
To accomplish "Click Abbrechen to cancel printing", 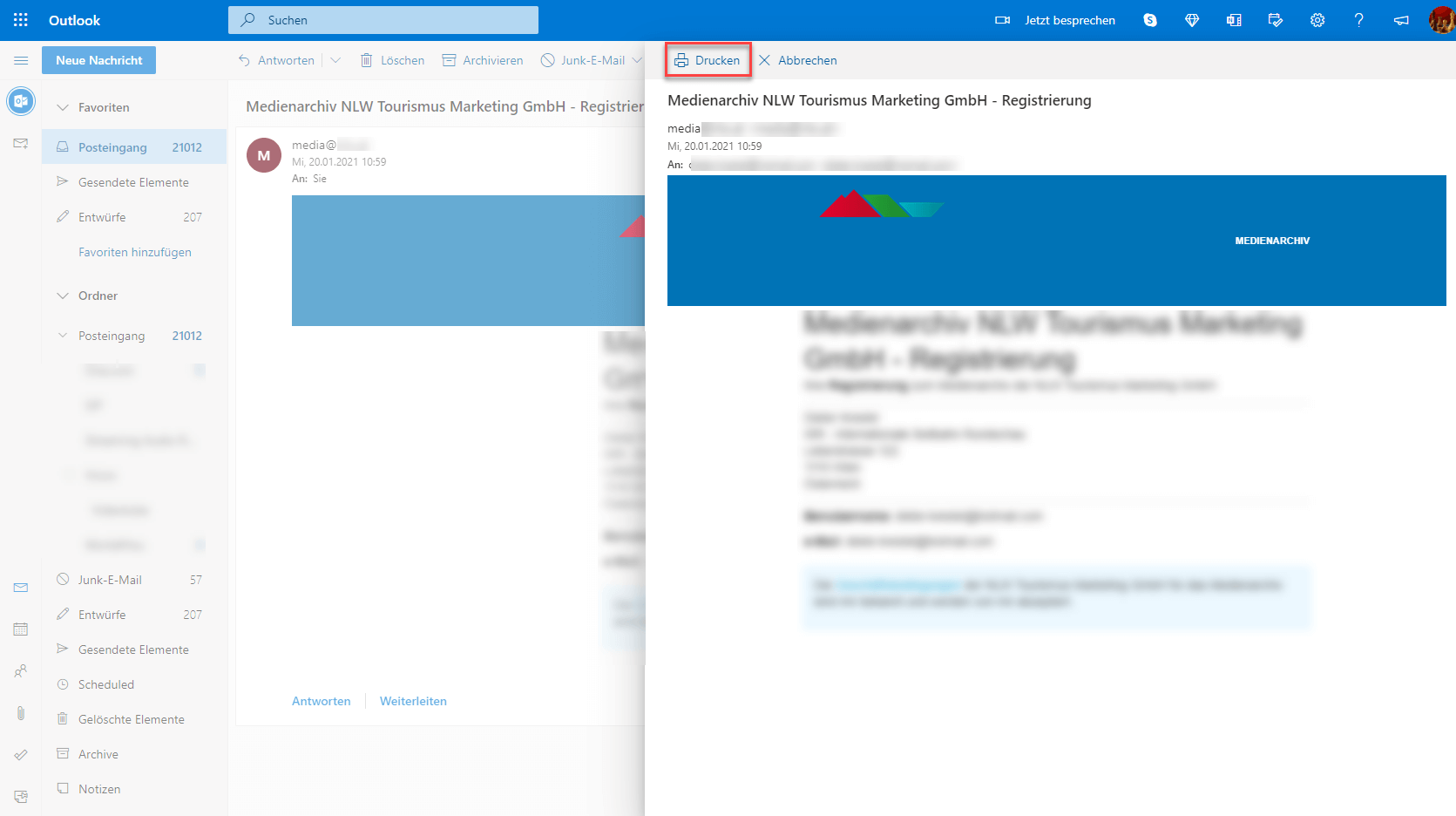I will click(797, 60).
